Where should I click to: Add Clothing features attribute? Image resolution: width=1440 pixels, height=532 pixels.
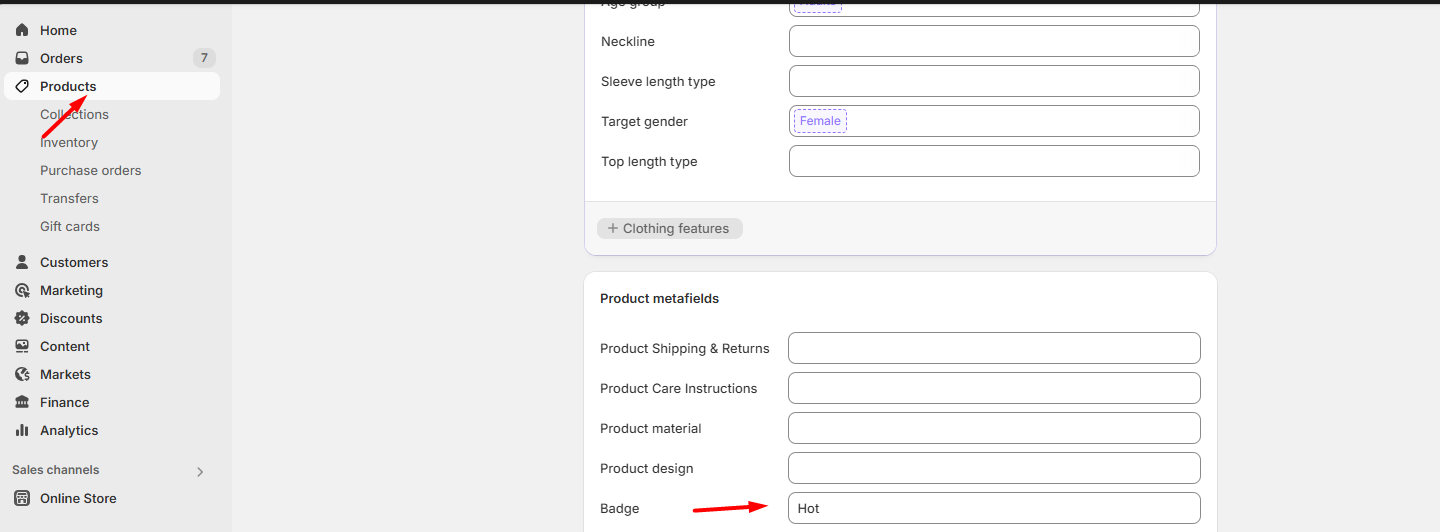point(669,228)
